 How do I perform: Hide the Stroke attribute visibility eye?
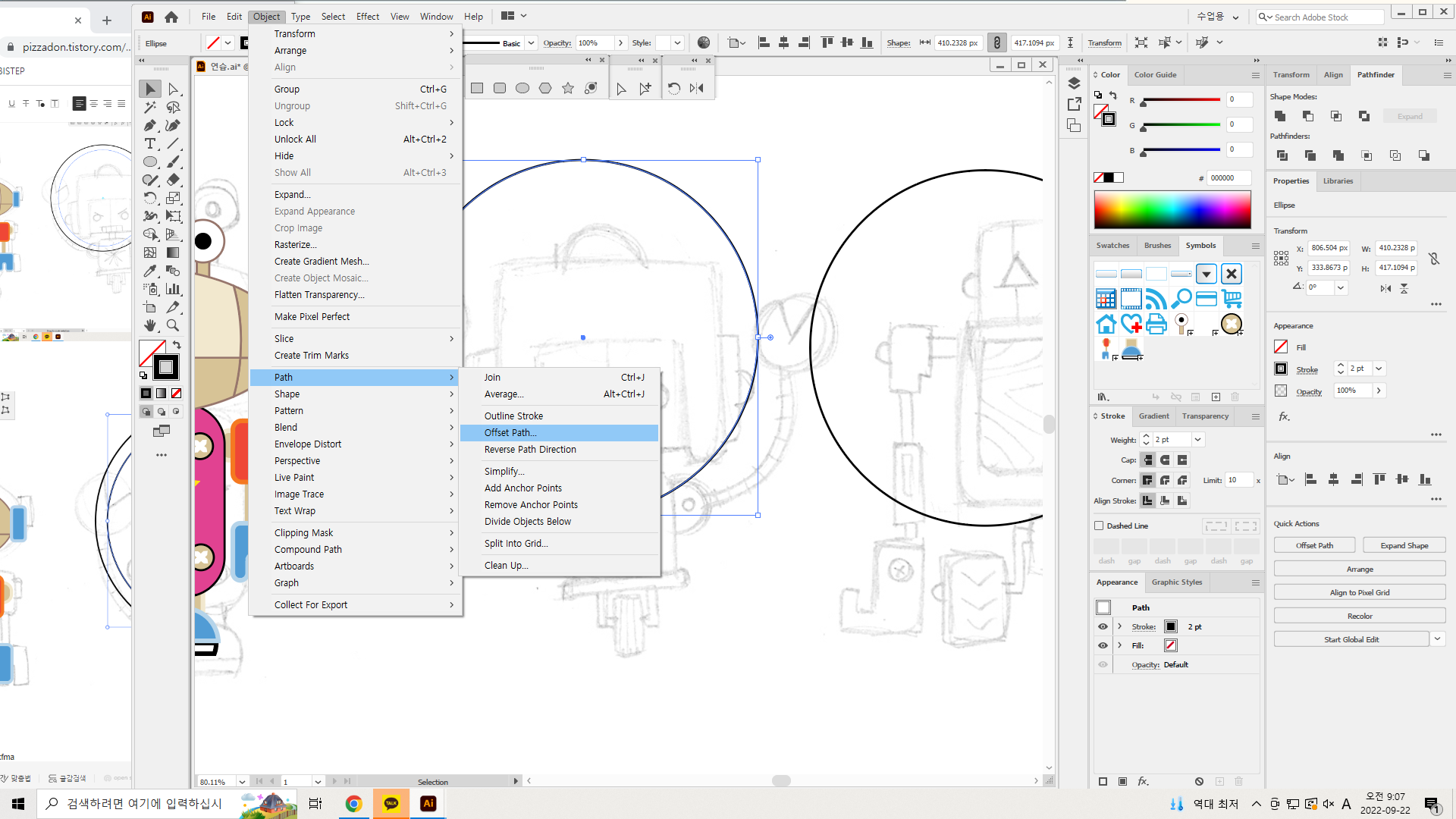1103,626
